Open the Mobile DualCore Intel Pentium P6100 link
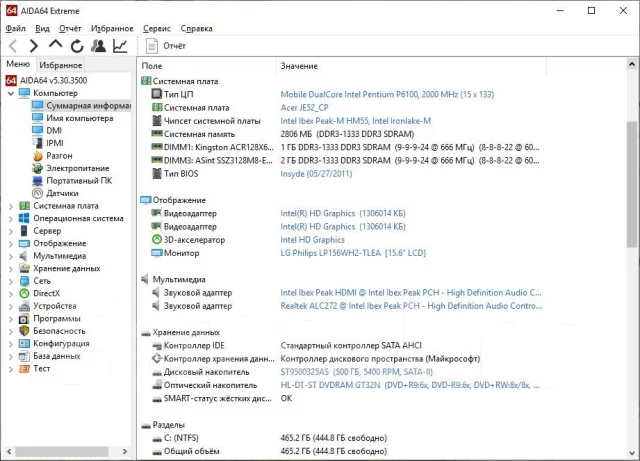The image size is (640, 461). (387, 94)
